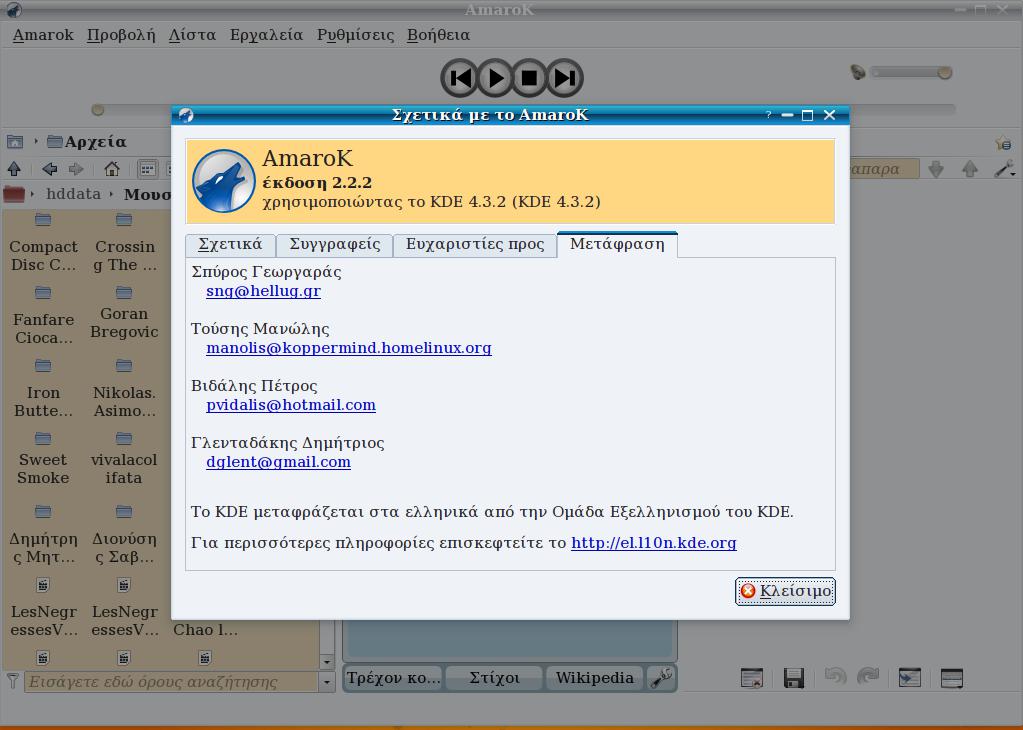1023x730 pixels.
Task: Select the Chao l... file
Action: tap(205, 630)
